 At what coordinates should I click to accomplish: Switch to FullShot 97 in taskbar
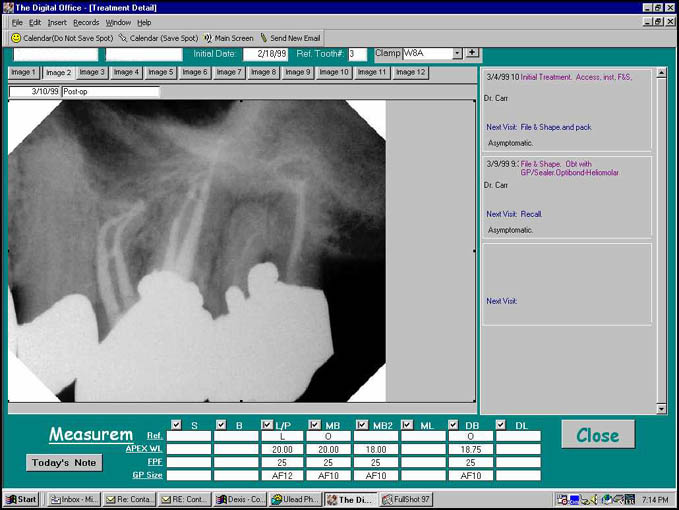pos(406,499)
